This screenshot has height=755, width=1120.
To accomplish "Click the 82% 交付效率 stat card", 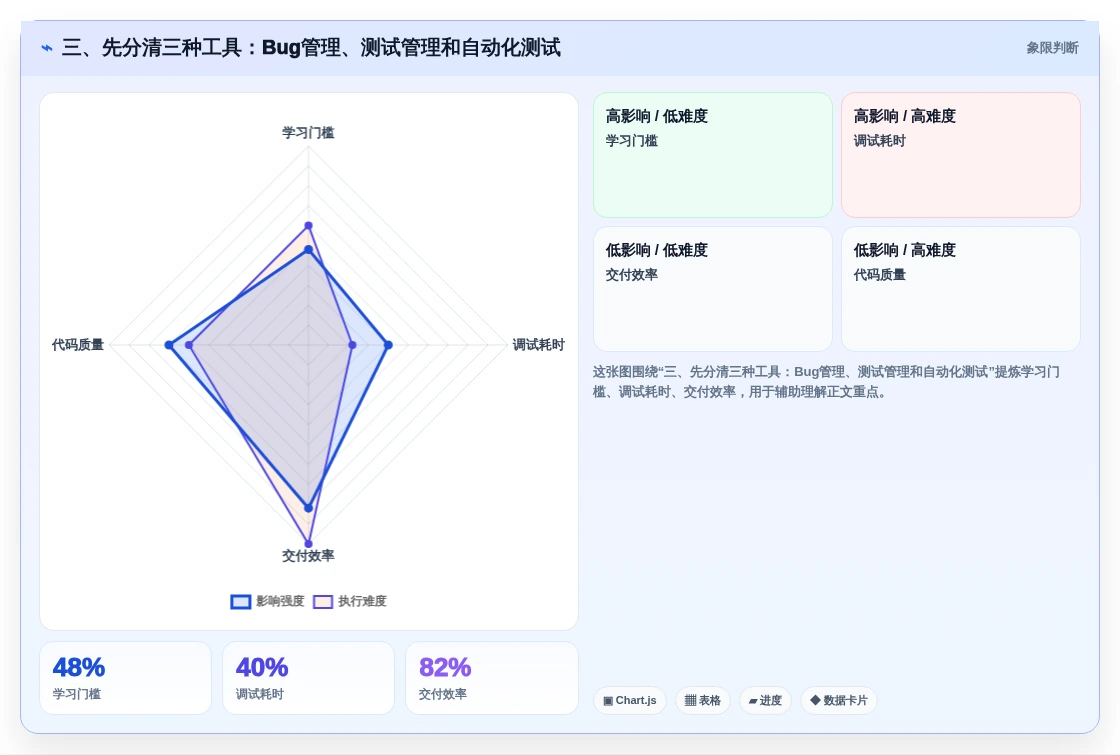I will [492, 678].
